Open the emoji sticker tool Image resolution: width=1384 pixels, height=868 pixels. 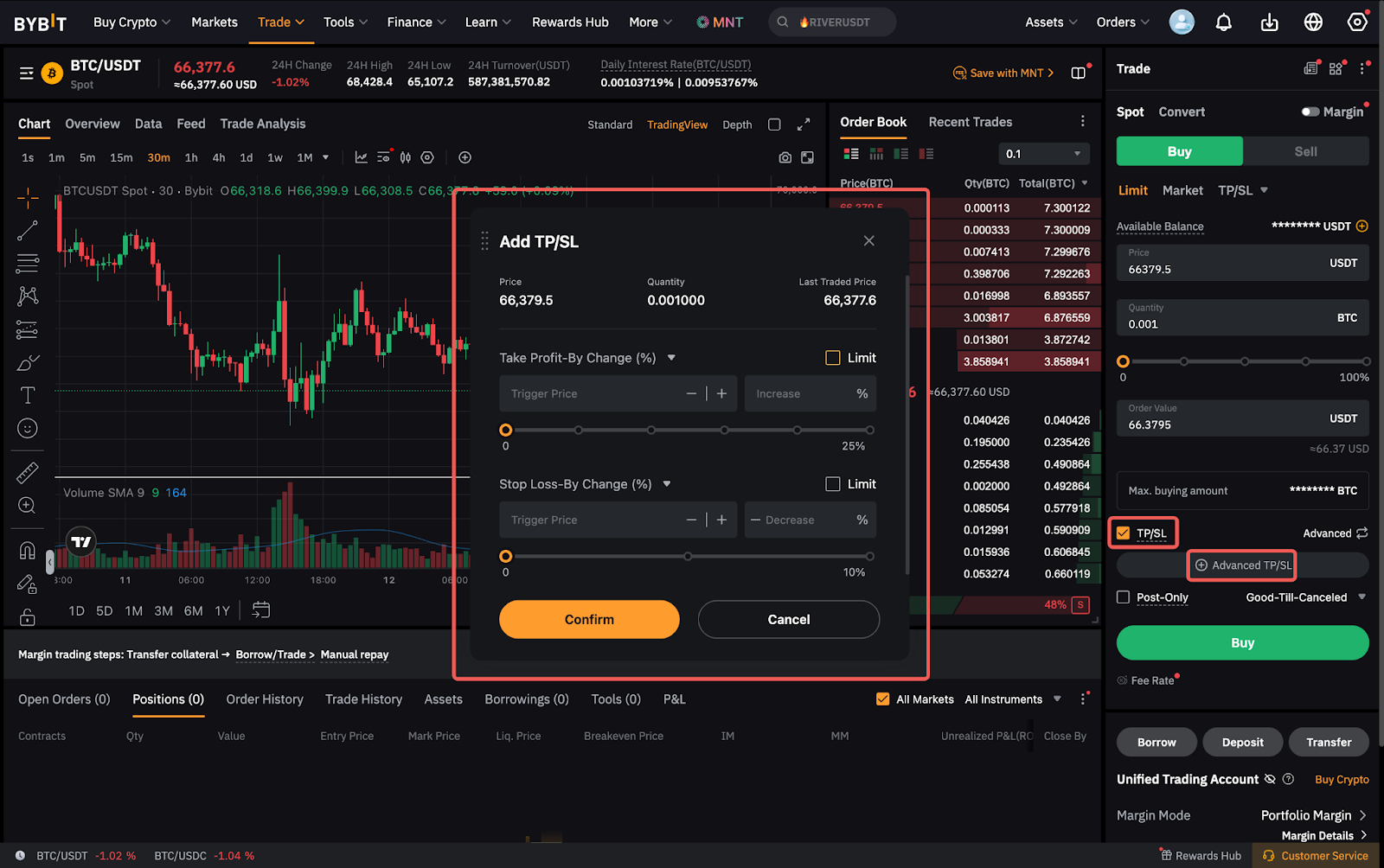28,429
